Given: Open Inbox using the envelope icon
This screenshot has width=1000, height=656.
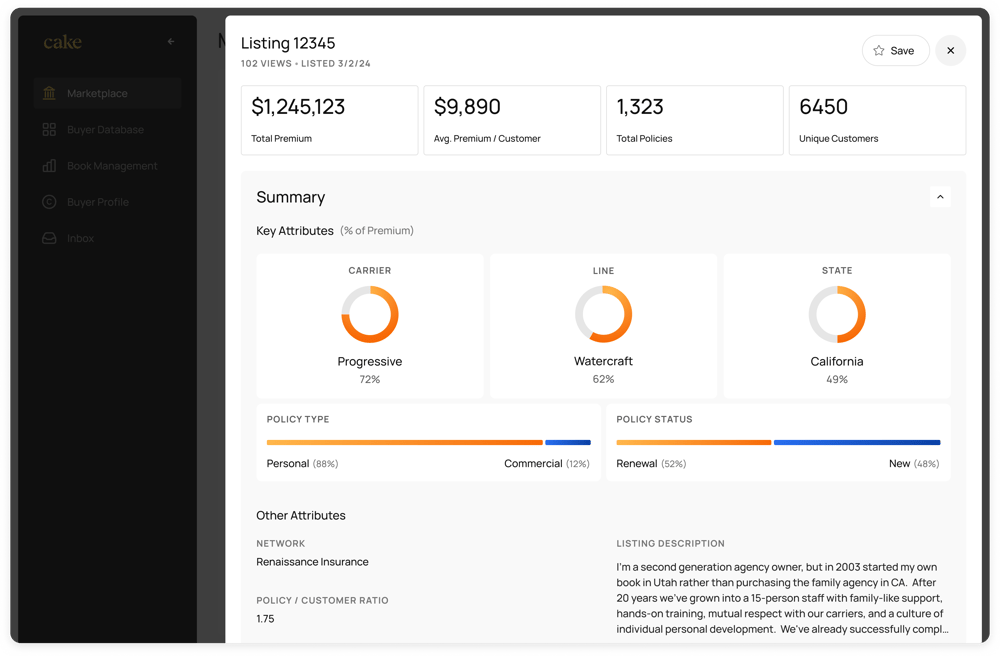Looking at the screenshot, I should point(48,238).
